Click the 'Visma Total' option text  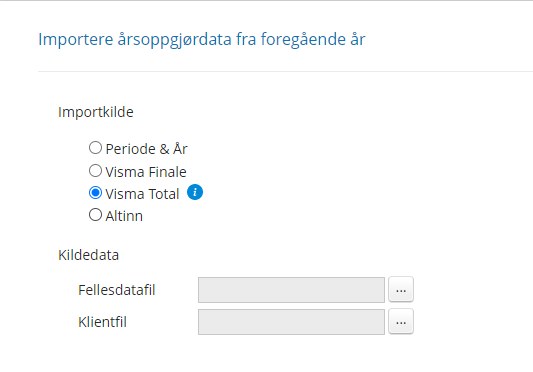[142, 194]
